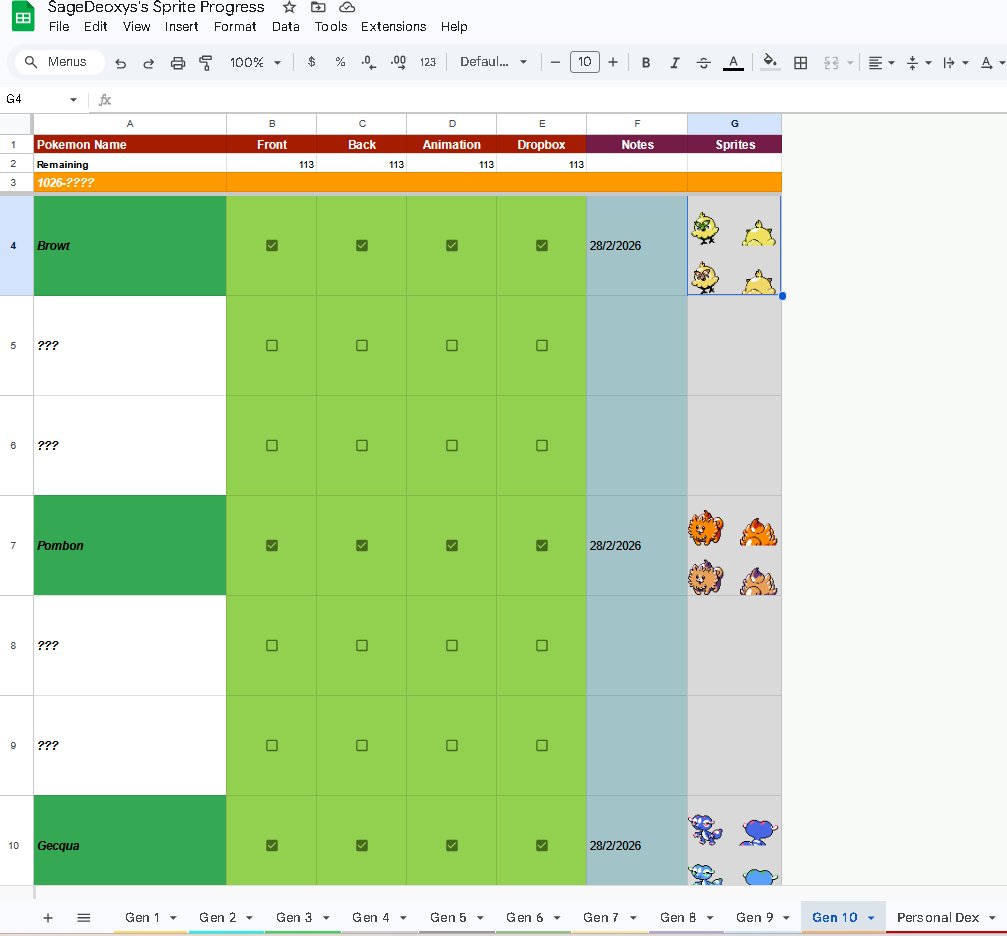Screen dimensions: 1007x936
Task: Expand the vertical align dropdown
Action: click(x=929, y=63)
